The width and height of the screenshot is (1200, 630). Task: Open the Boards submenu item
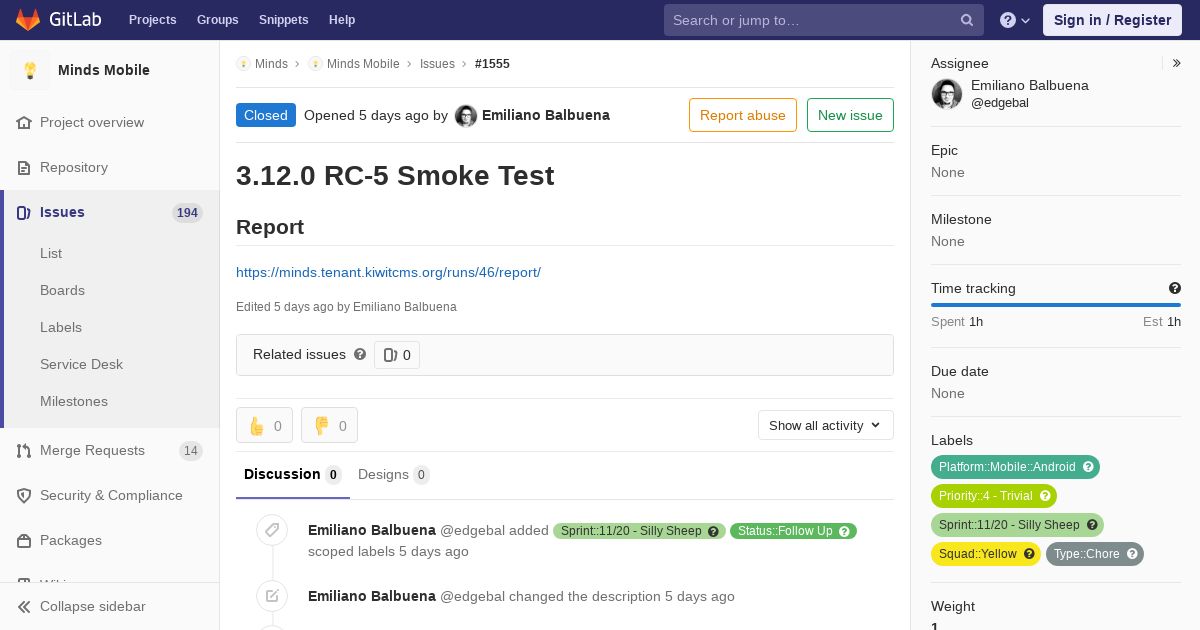(62, 290)
